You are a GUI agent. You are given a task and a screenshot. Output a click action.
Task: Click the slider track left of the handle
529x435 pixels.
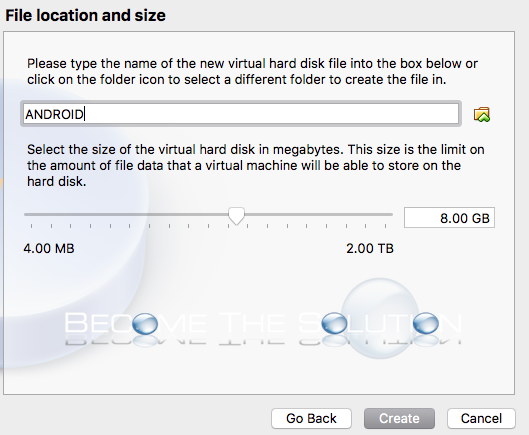click(126, 214)
